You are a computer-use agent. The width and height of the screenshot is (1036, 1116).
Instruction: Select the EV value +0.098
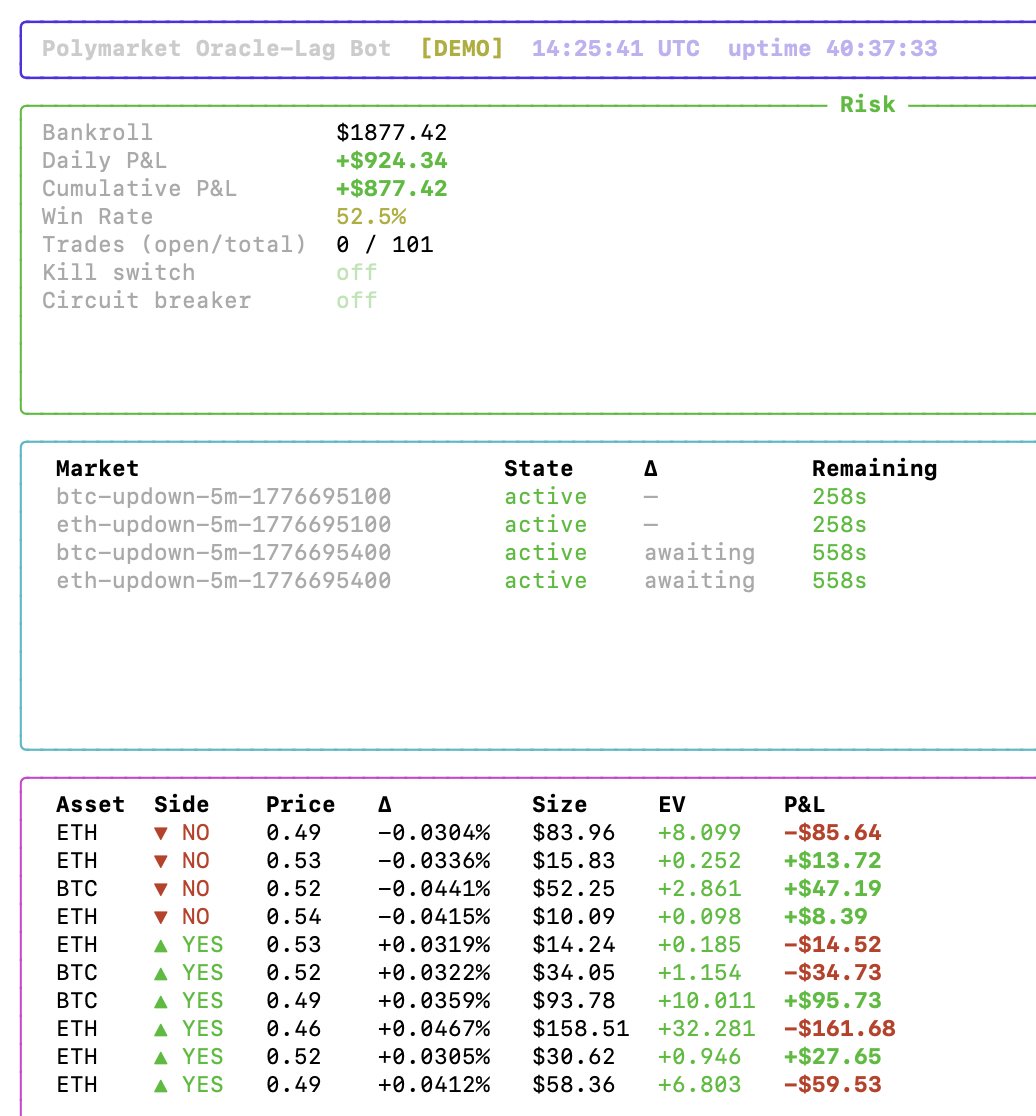(699, 917)
